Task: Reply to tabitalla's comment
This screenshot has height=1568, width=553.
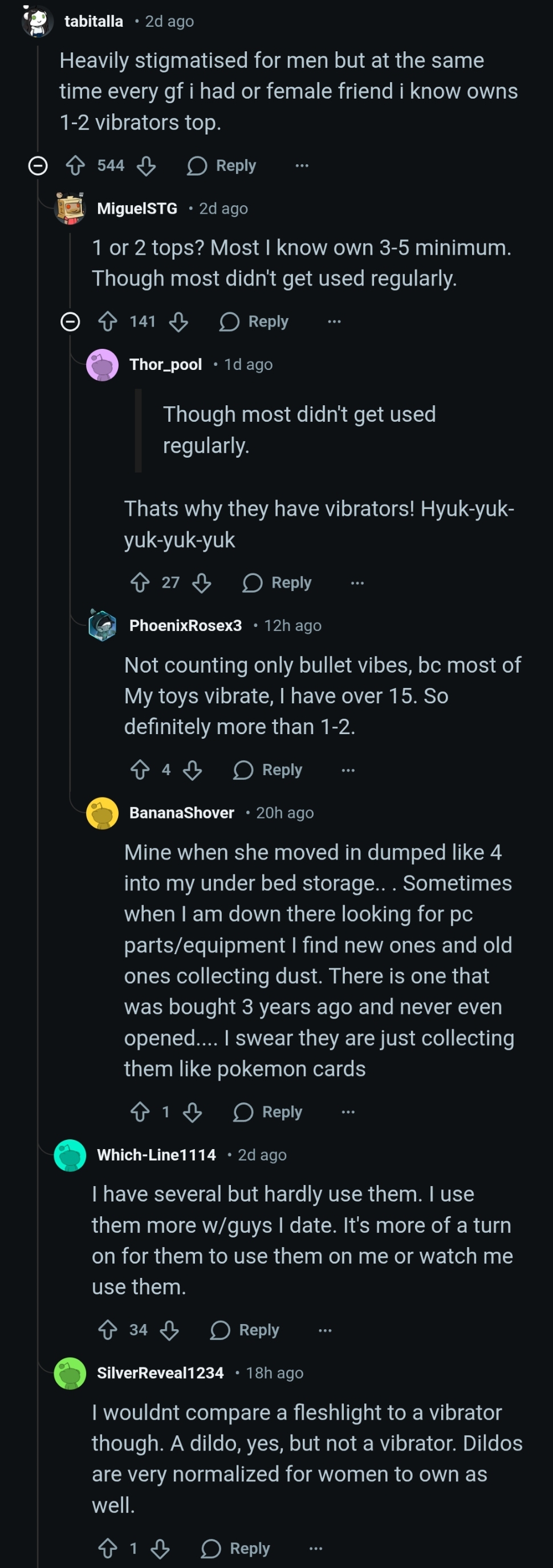Action: coord(222,165)
